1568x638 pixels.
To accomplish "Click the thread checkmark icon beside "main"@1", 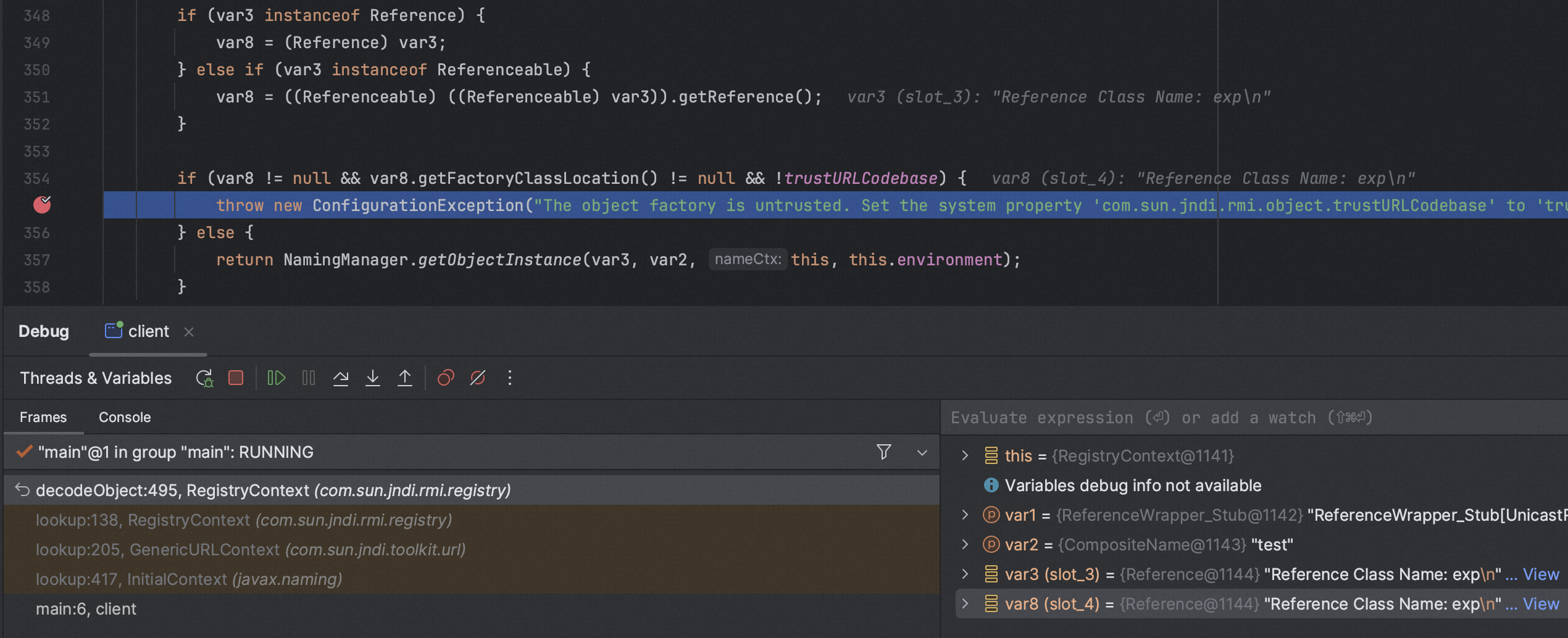I will (24, 452).
